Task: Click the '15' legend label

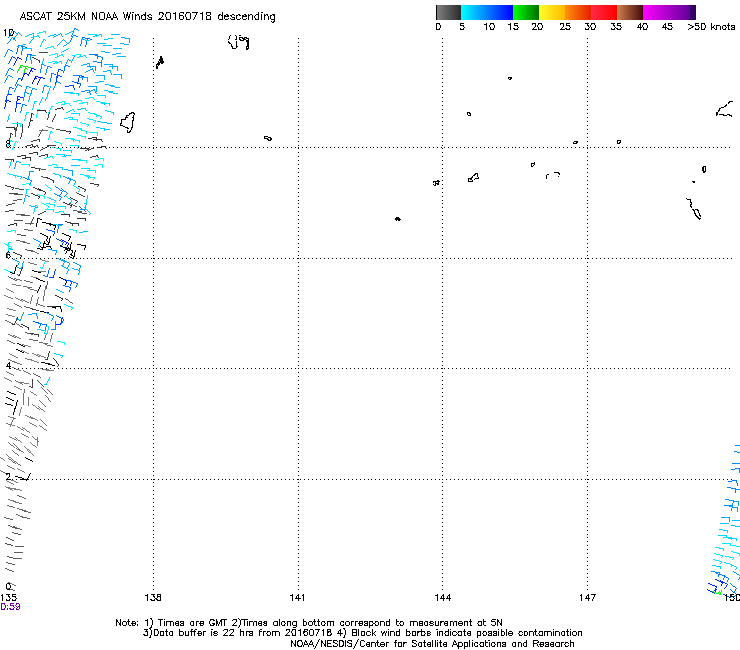Action: (513, 27)
